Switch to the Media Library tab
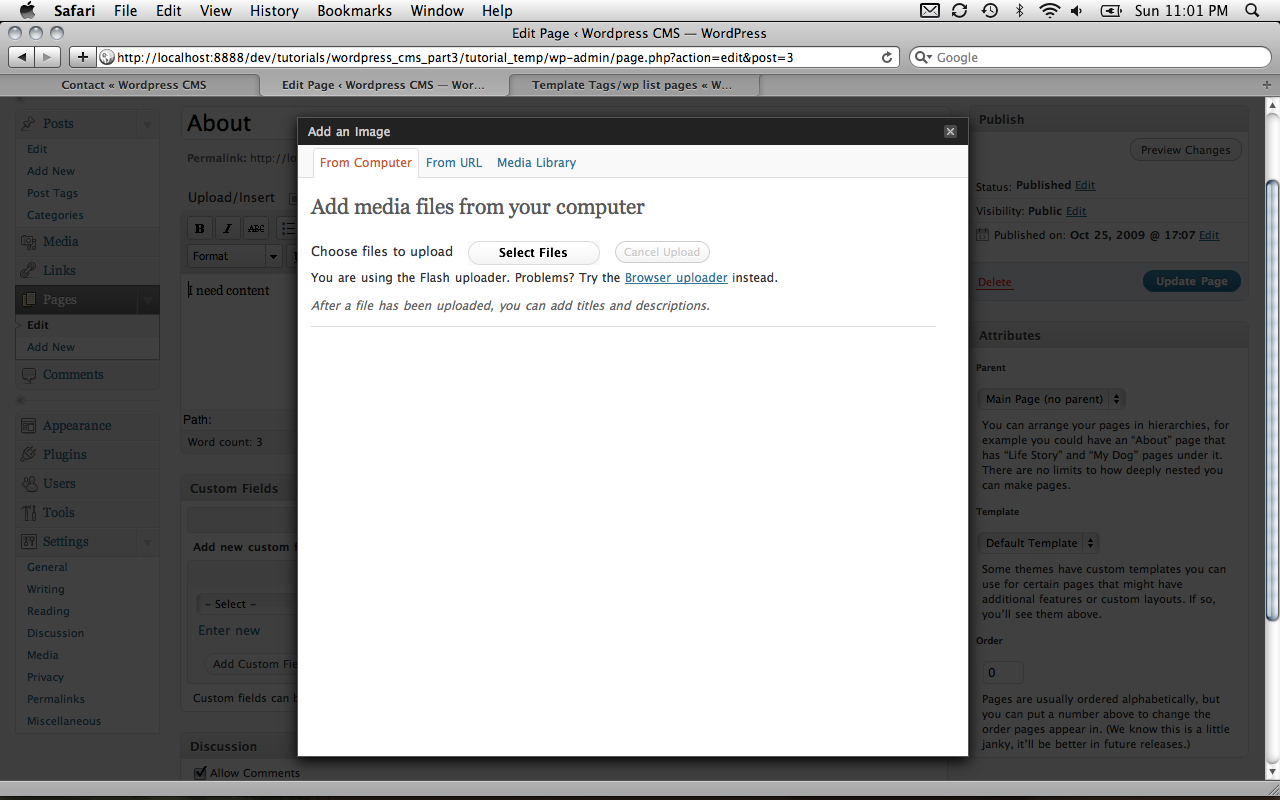This screenshot has width=1280, height=800. click(536, 163)
